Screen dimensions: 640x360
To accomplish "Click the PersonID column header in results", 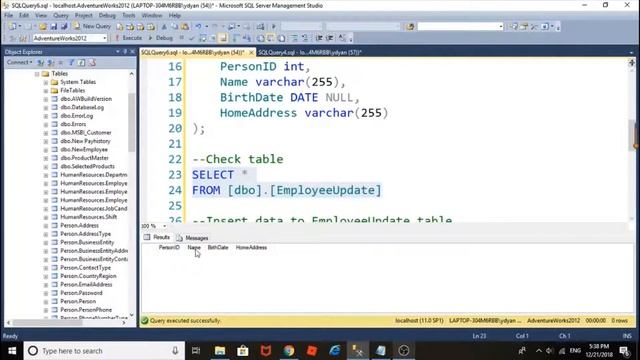I will 169,247.
